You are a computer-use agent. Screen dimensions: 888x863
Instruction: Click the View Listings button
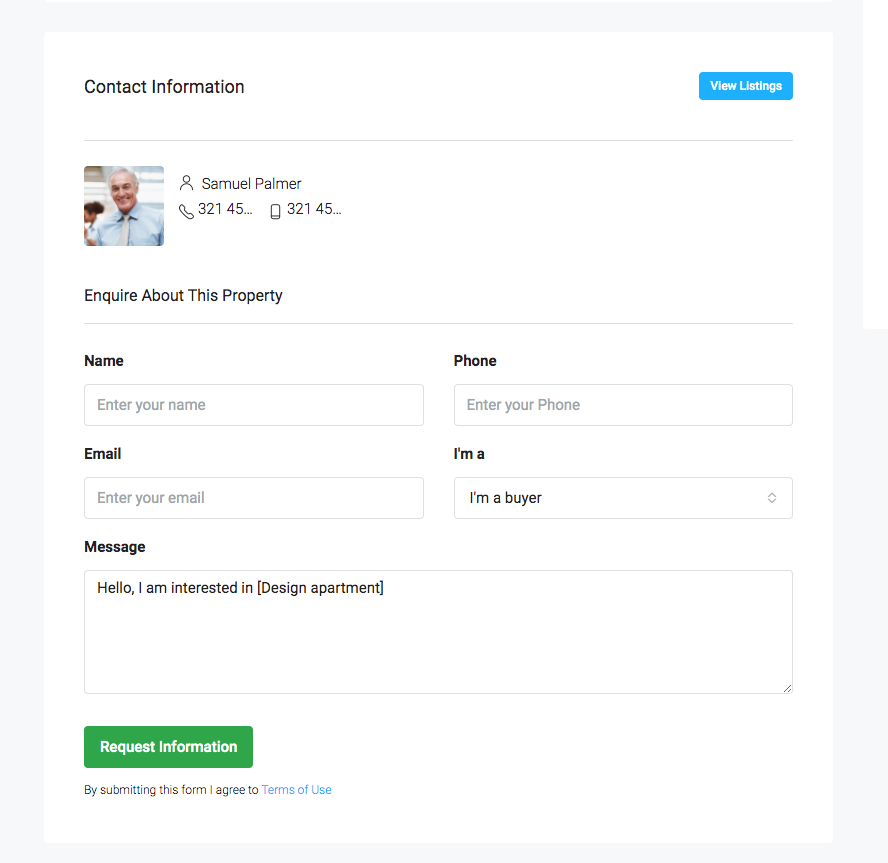[745, 86]
